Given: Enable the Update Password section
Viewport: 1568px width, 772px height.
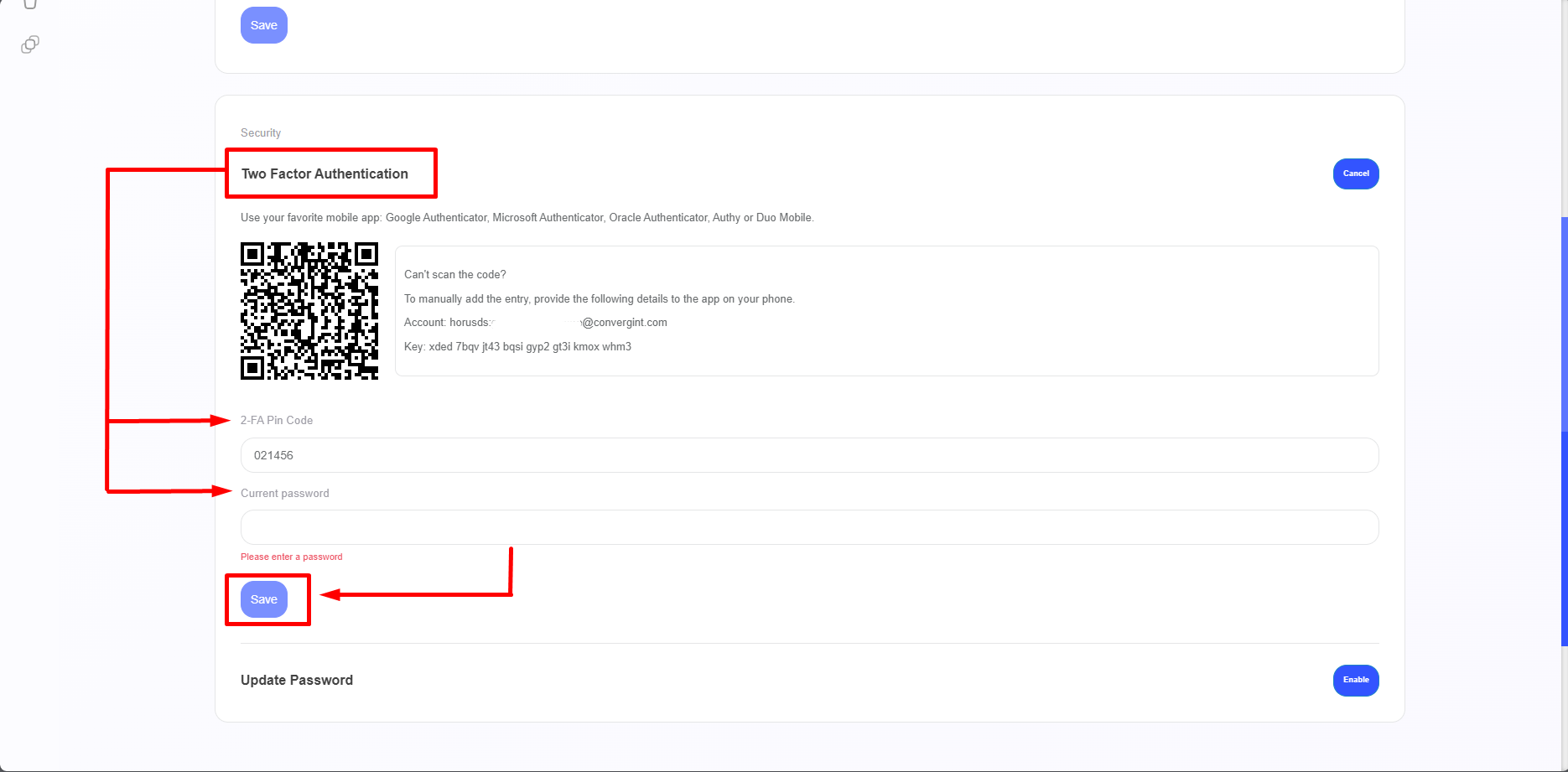Looking at the screenshot, I should [1355, 680].
